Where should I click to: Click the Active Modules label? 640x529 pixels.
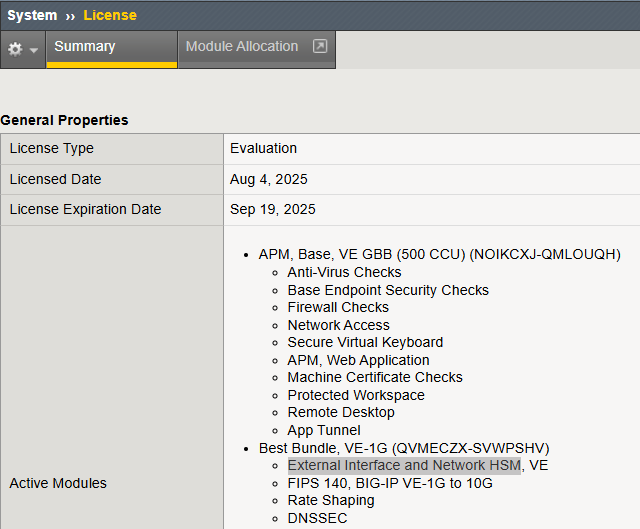click(x=58, y=483)
